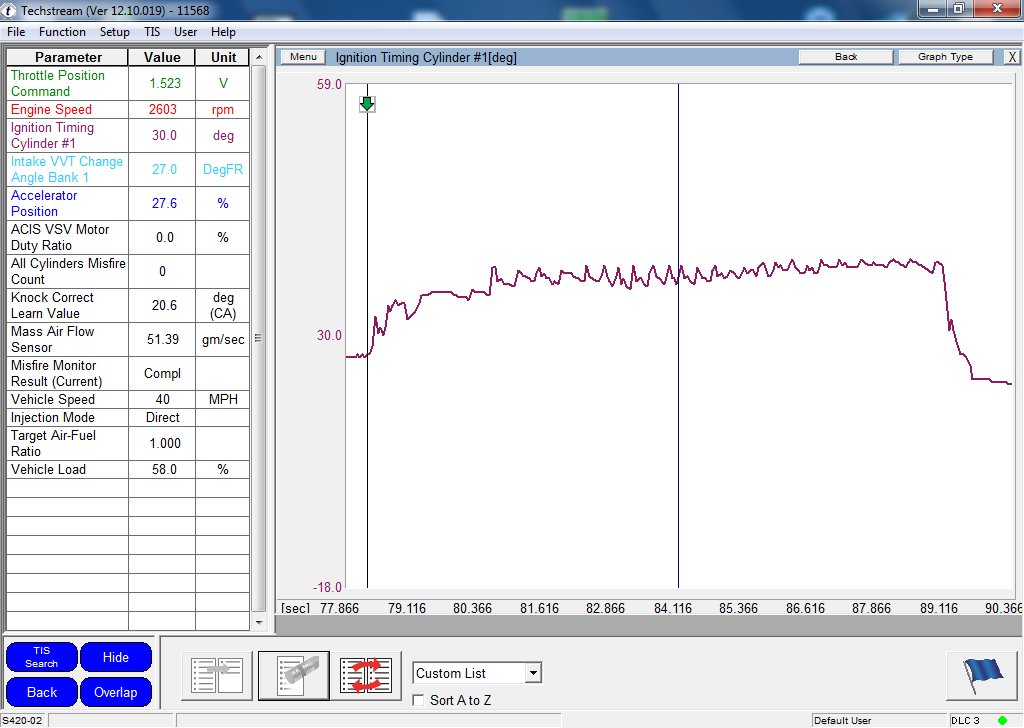Click the blue Hide button

point(116,657)
